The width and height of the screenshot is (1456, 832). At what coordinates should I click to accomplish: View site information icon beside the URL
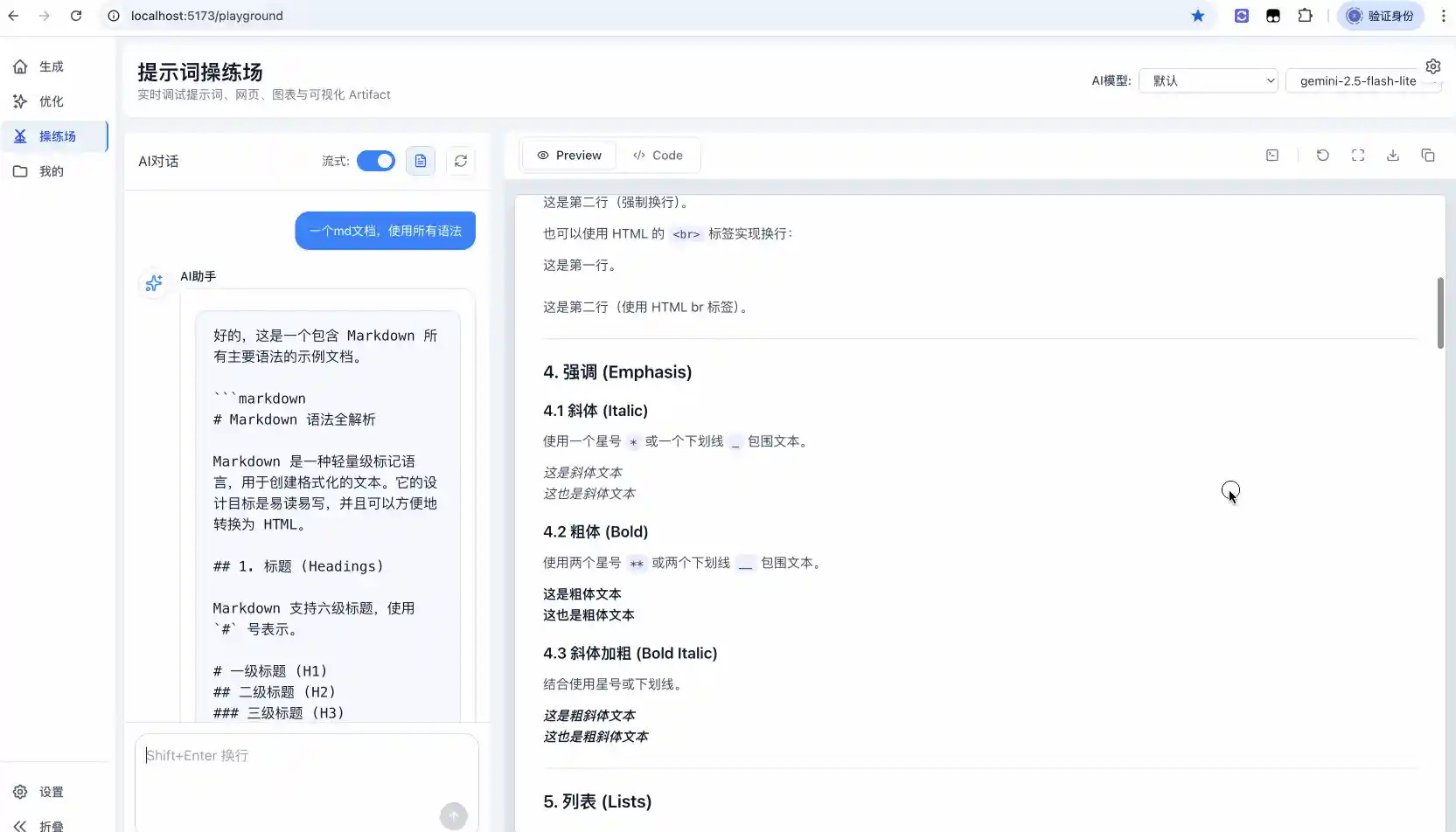(x=114, y=16)
